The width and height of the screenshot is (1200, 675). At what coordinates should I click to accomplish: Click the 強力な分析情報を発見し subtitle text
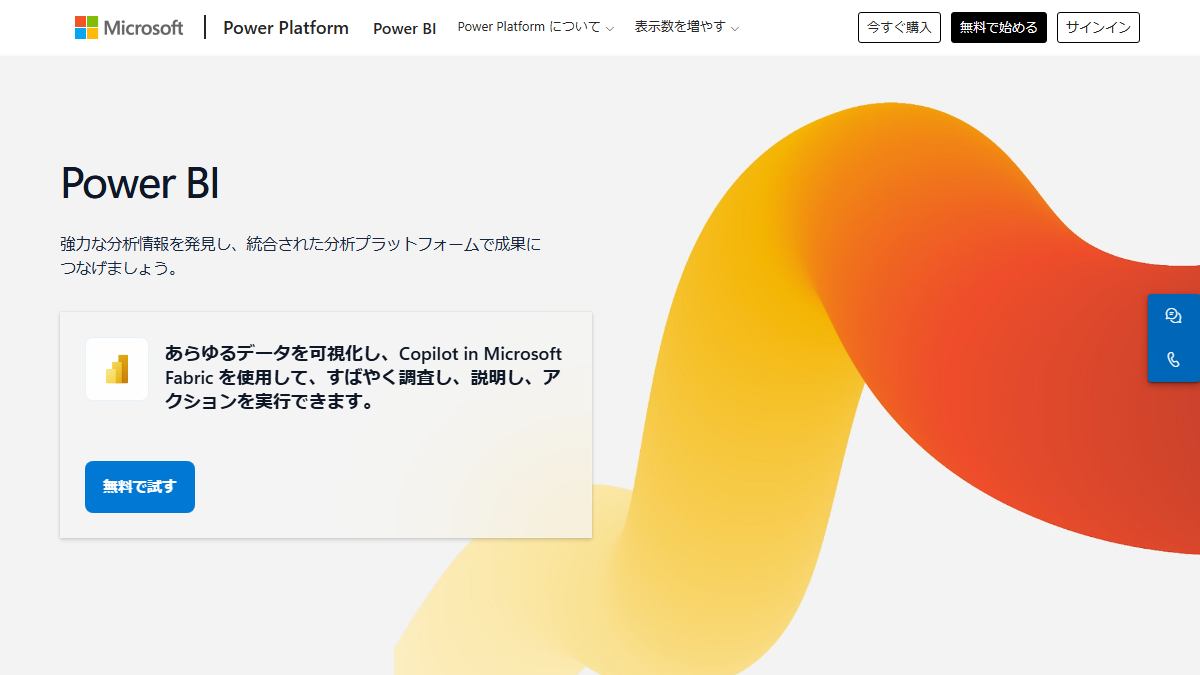tap(300, 256)
